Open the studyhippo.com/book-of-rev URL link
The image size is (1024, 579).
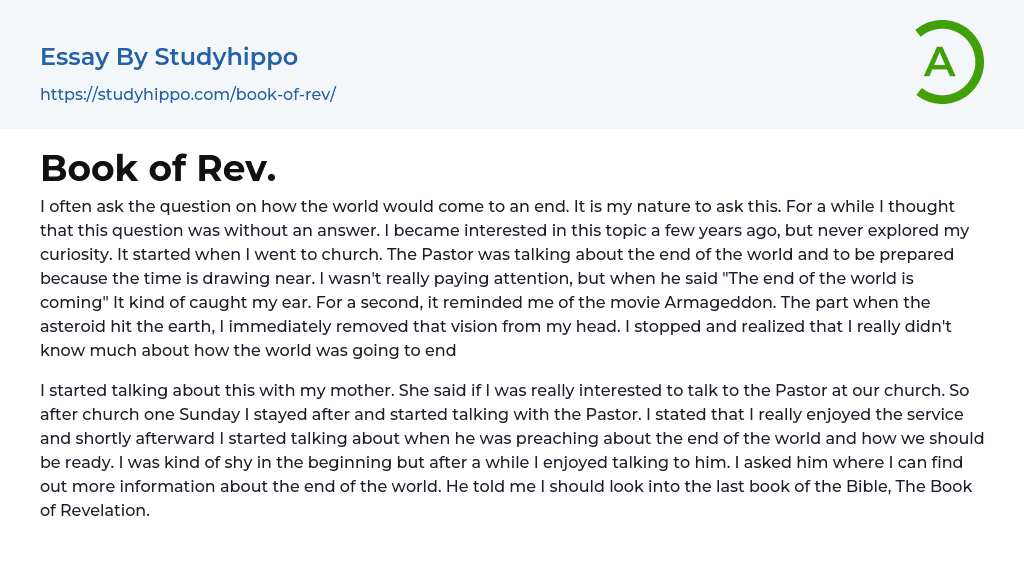188,94
